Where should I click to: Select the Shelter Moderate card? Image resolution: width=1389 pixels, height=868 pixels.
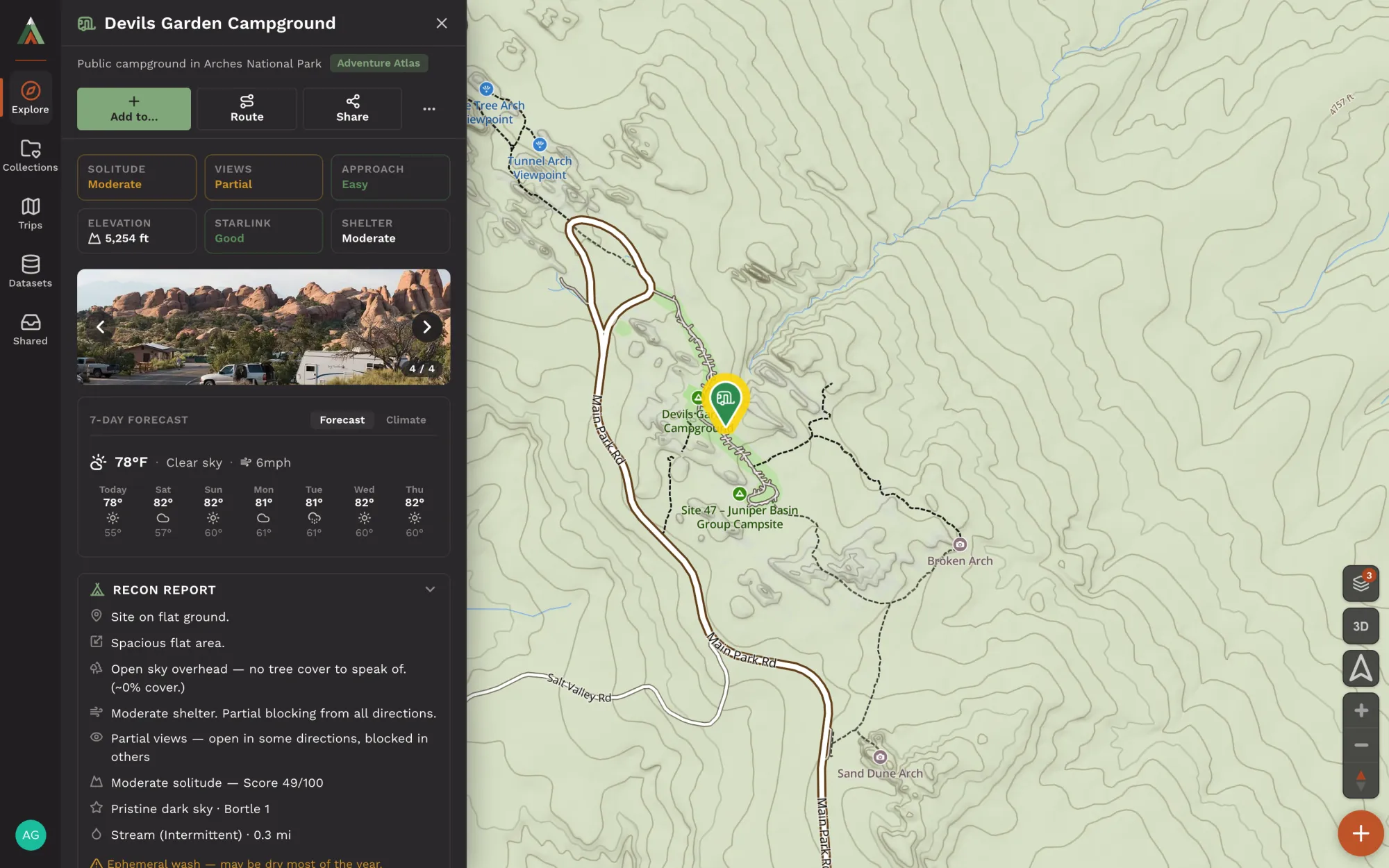[x=390, y=231]
